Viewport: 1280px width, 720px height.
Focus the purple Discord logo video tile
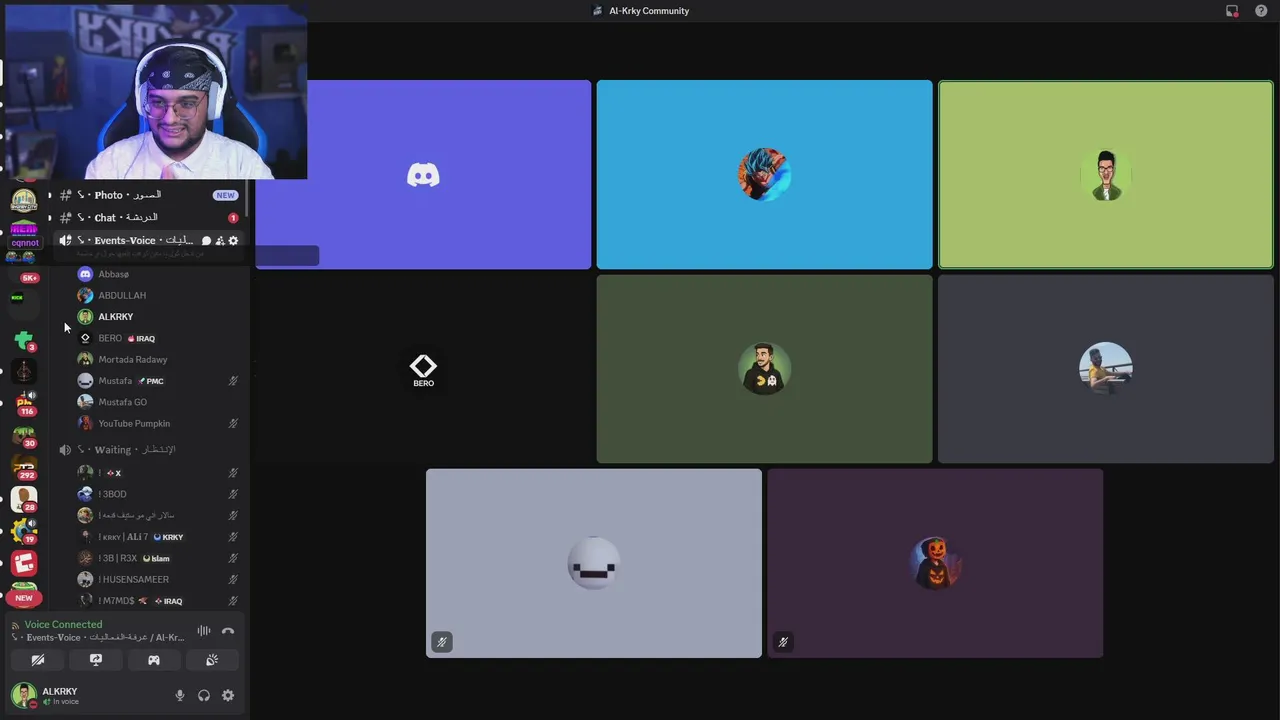[x=423, y=175]
